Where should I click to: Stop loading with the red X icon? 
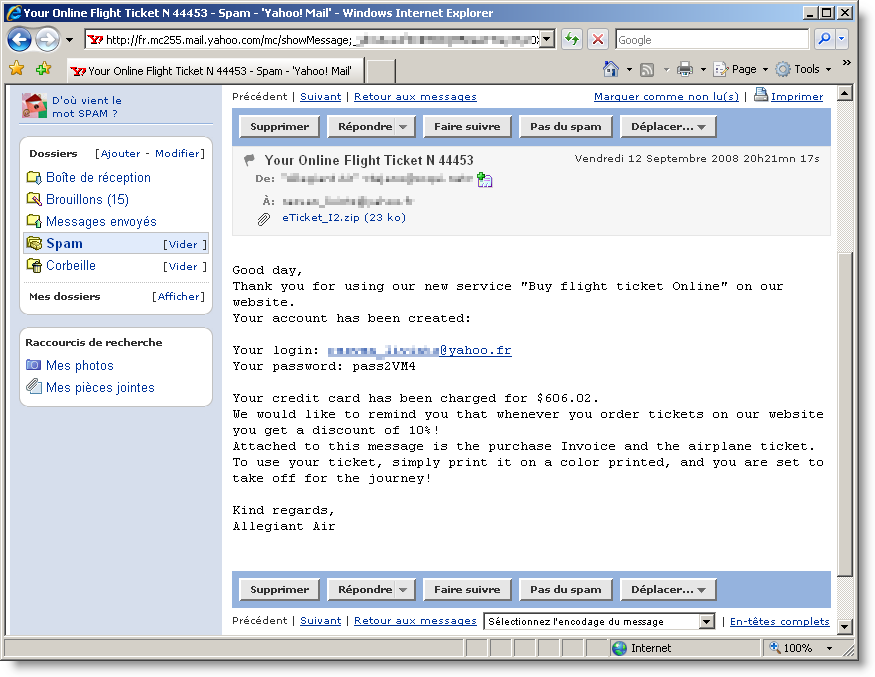click(x=598, y=40)
